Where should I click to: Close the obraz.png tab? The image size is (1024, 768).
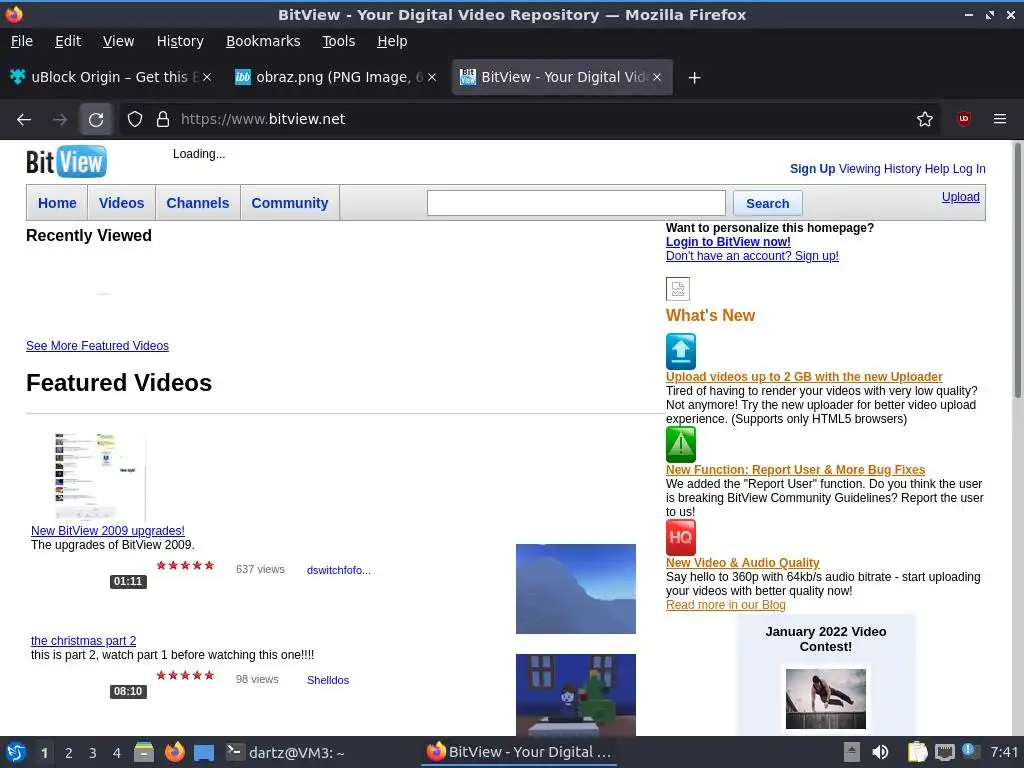pyautogui.click(x=432, y=77)
